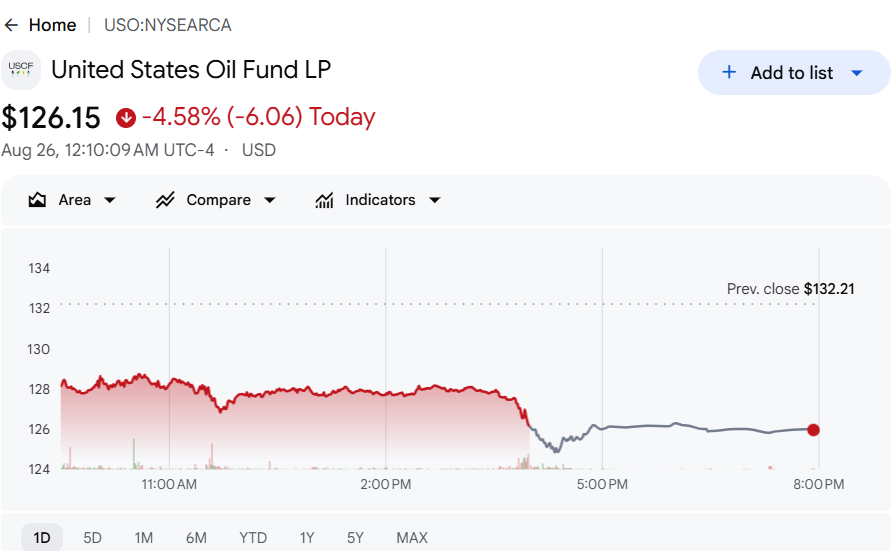Click the Area chart type icon

[x=37, y=200]
